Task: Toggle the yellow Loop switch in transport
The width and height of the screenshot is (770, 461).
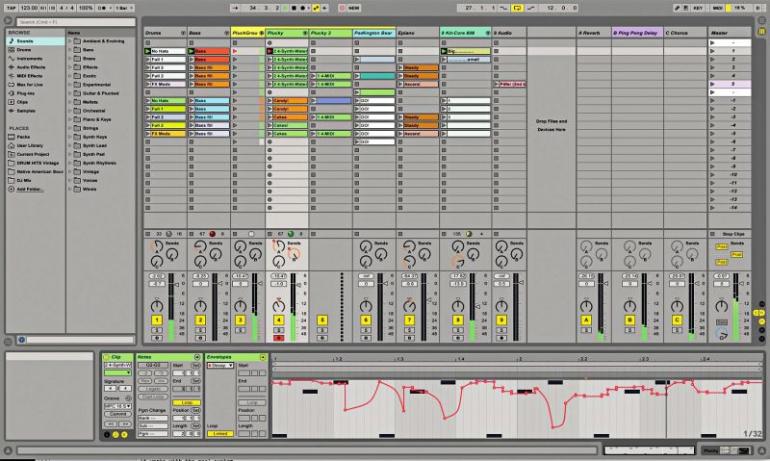Action: click(x=517, y=8)
